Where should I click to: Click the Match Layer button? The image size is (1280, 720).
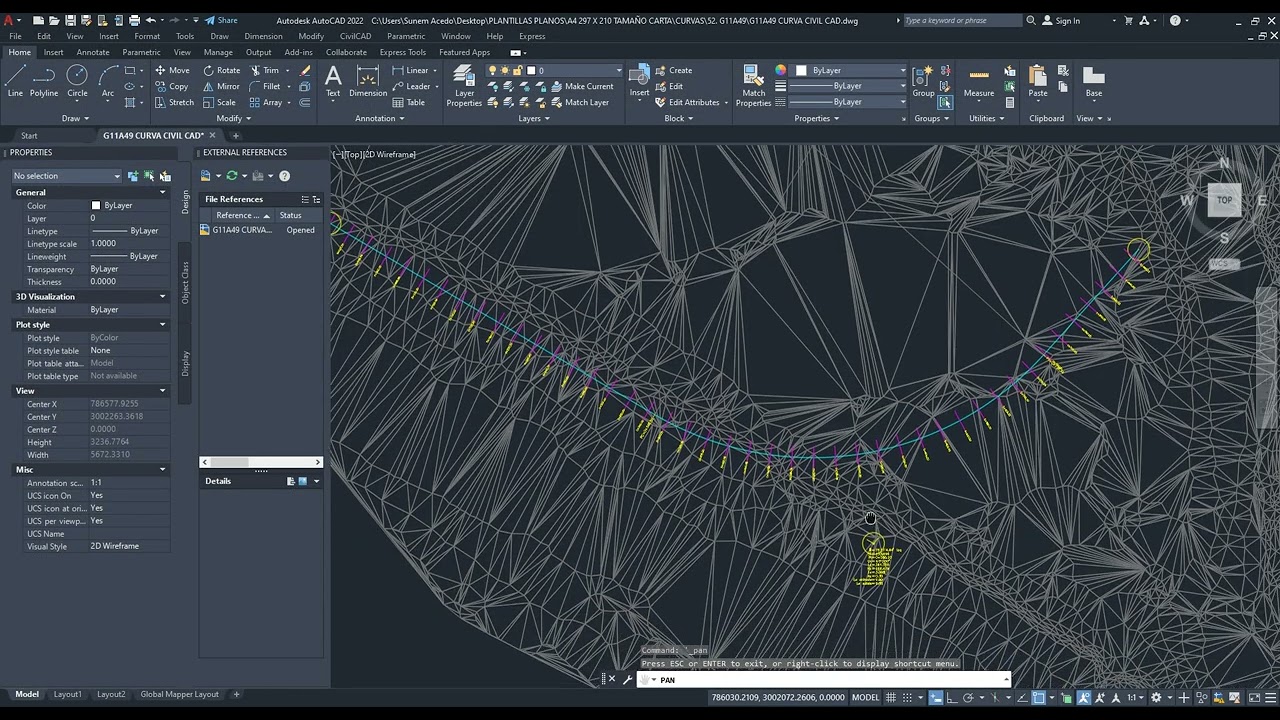click(x=578, y=102)
